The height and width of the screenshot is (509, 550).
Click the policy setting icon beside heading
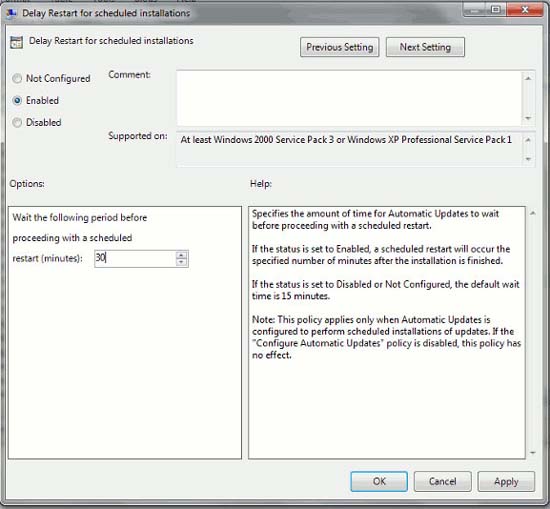coord(16,42)
